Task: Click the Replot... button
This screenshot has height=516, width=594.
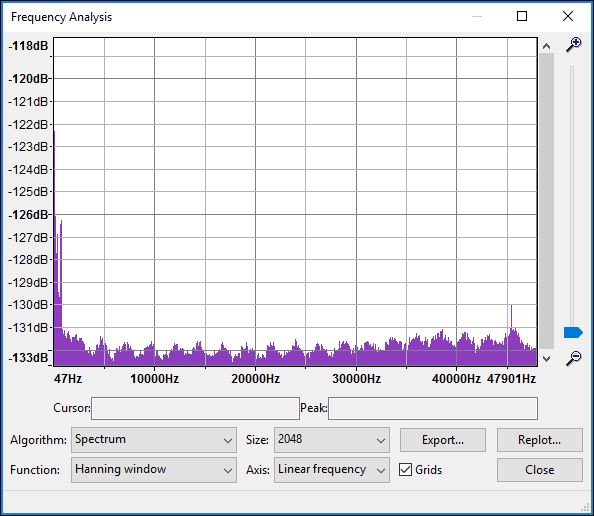Action: 540,440
